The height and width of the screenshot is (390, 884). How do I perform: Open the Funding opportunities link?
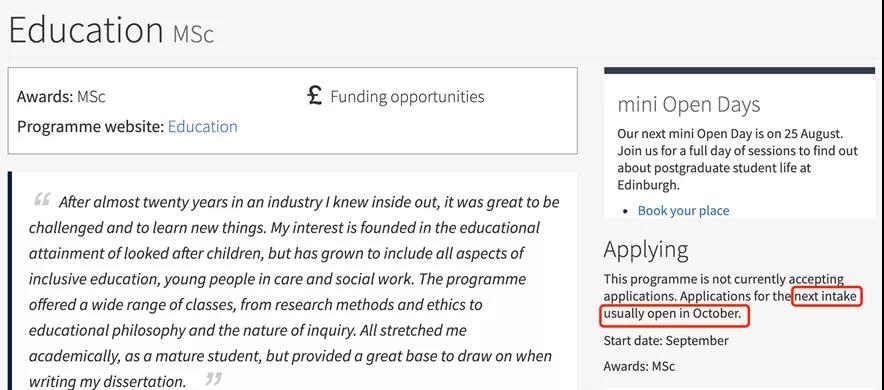point(407,97)
